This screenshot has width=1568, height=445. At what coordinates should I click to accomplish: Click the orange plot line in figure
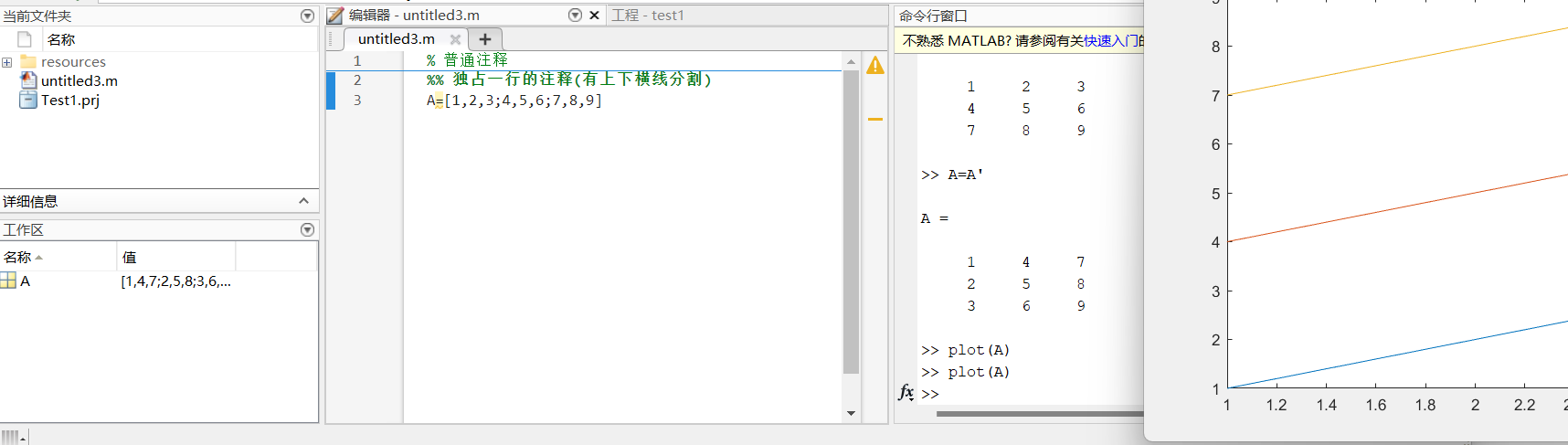pyautogui.click(x=1398, y=207)
